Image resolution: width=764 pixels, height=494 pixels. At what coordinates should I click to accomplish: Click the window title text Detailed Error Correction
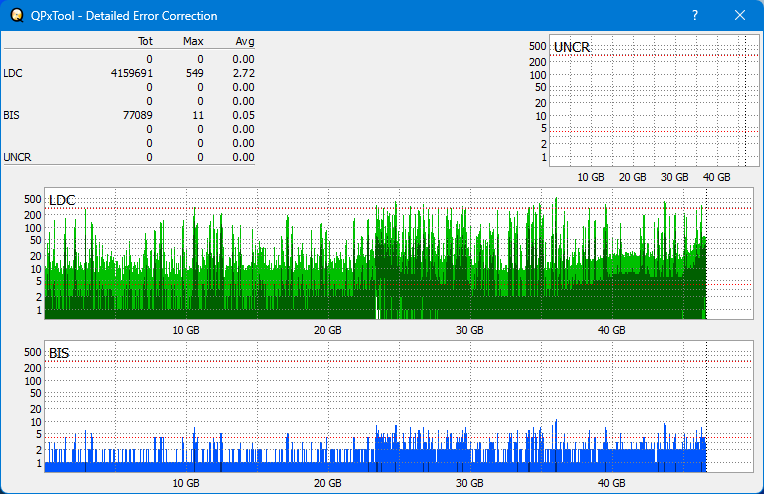pyautogui.click(x=152, y=16)
